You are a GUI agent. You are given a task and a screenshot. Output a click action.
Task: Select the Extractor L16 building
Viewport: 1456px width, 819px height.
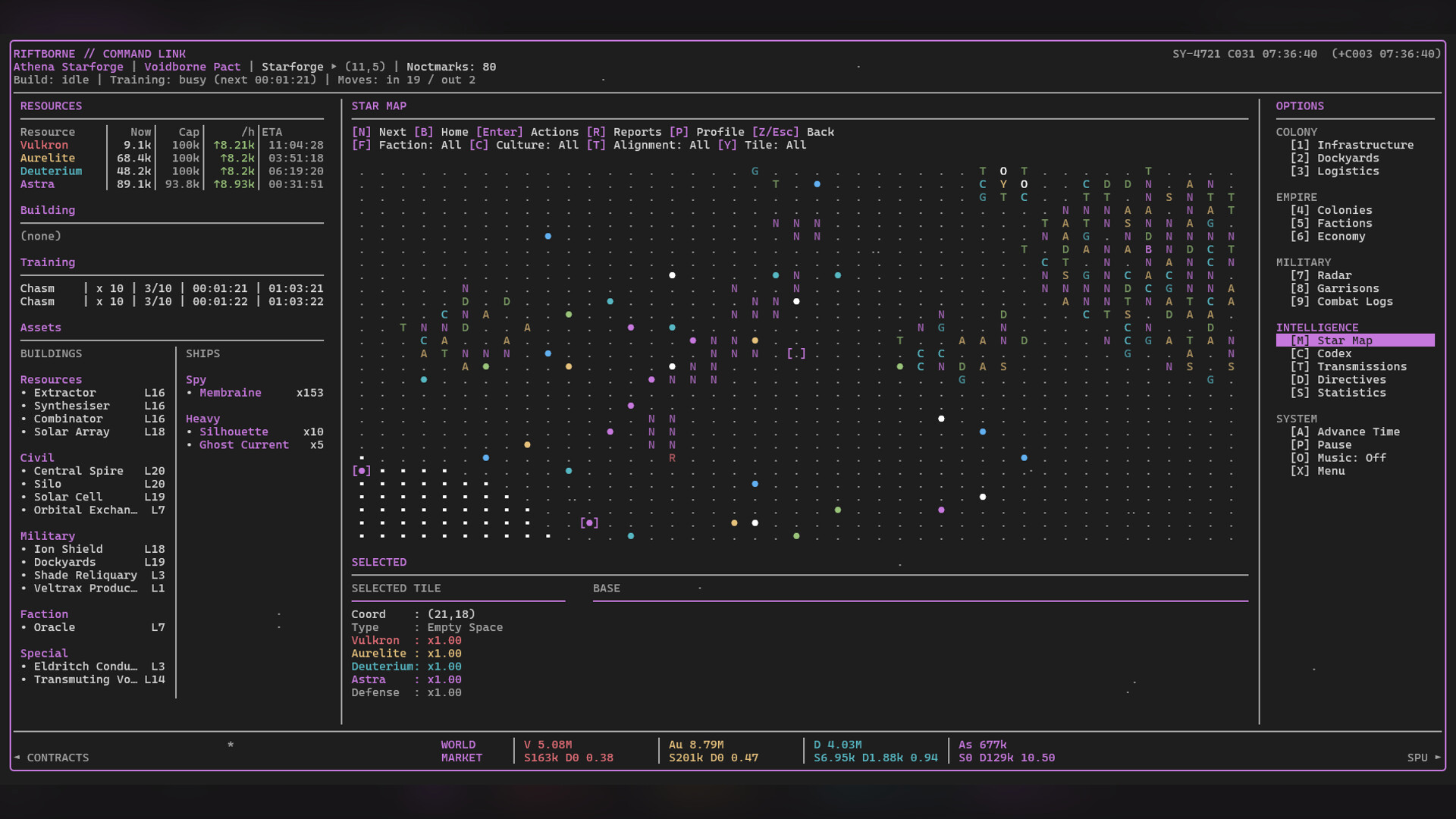tap(93, 393)
